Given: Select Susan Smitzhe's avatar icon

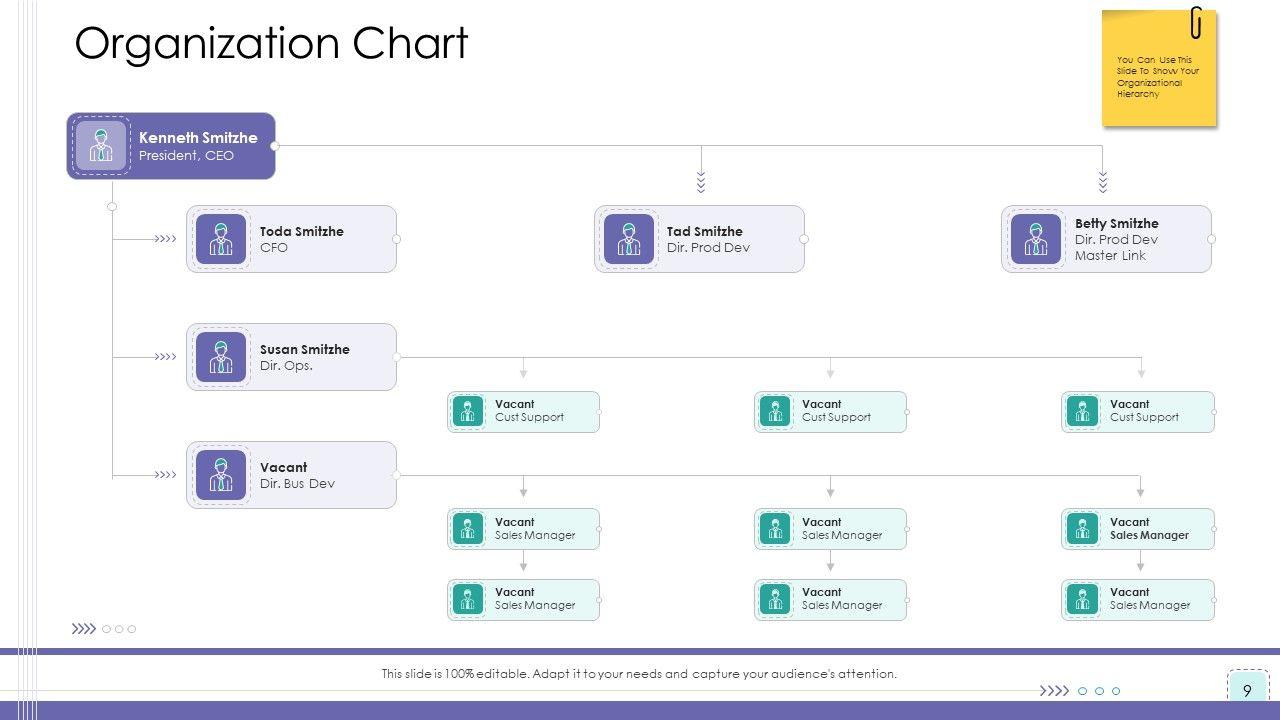Looking at the screenshot, I should 221,357.
